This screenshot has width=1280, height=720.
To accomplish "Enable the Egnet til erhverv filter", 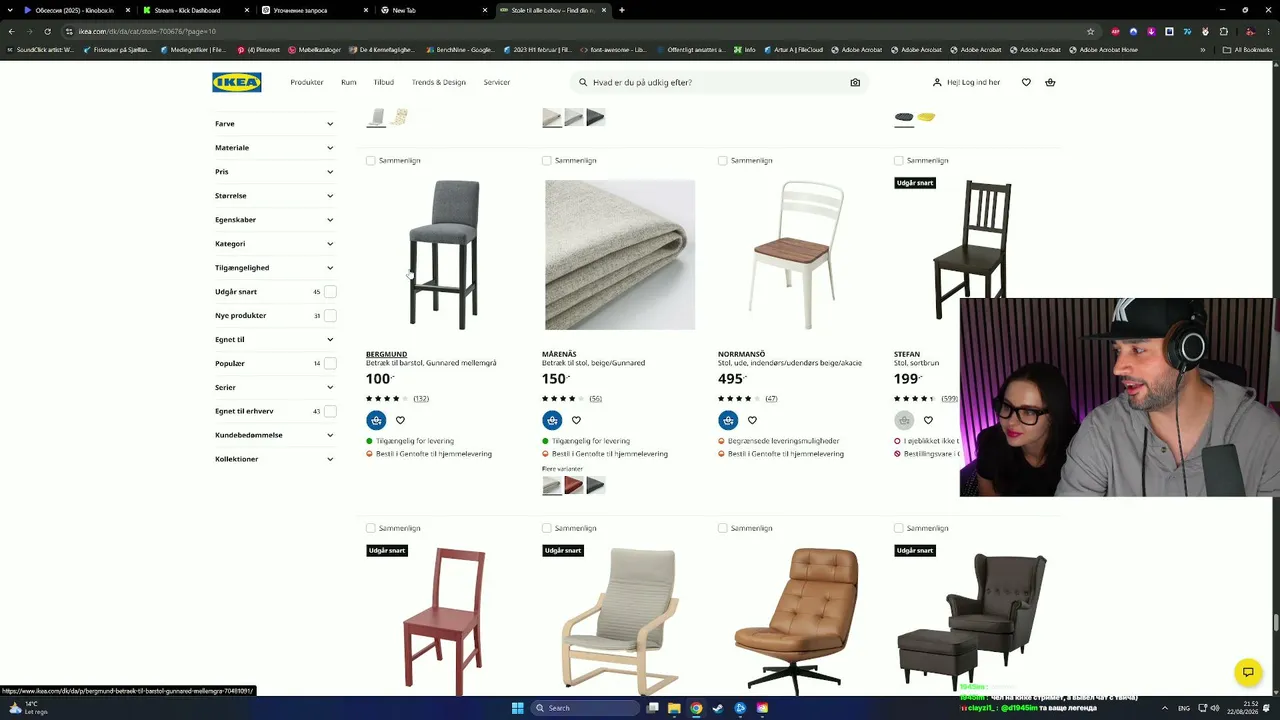I will (330, 412).
